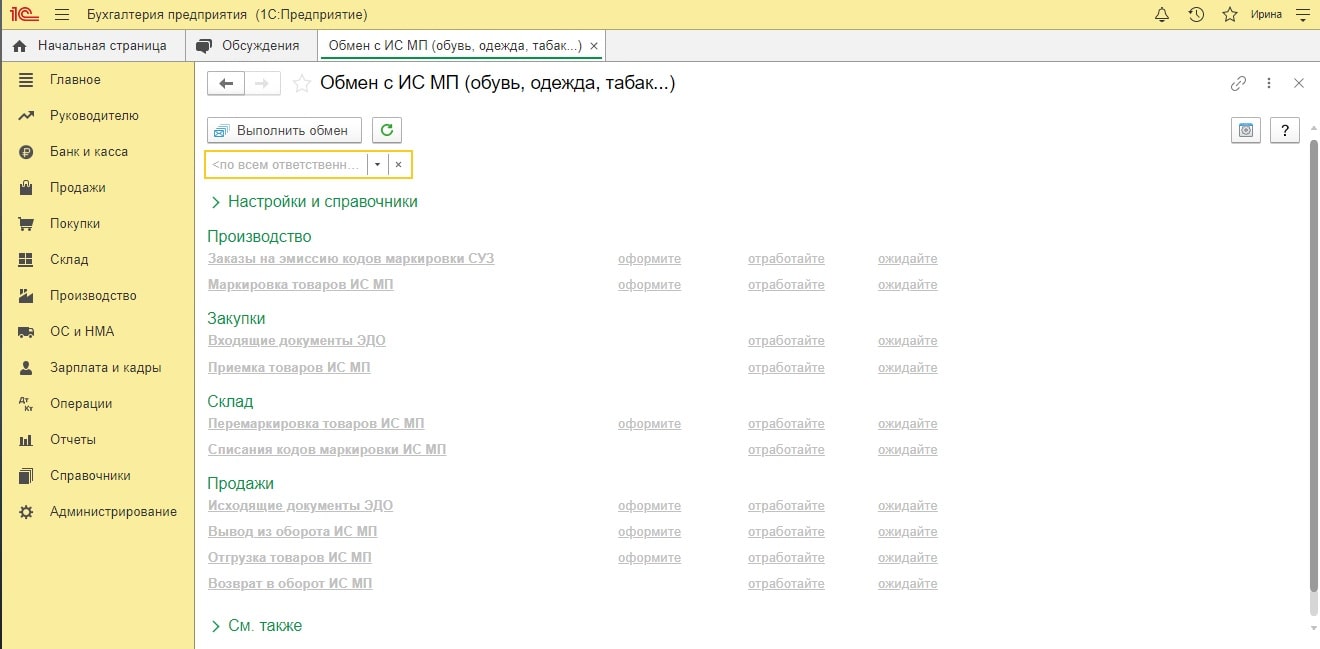Viewport: 1320px width, 649px height.
Task: Click отработайте for Маркировка товаров
Action: pos(786,285)
